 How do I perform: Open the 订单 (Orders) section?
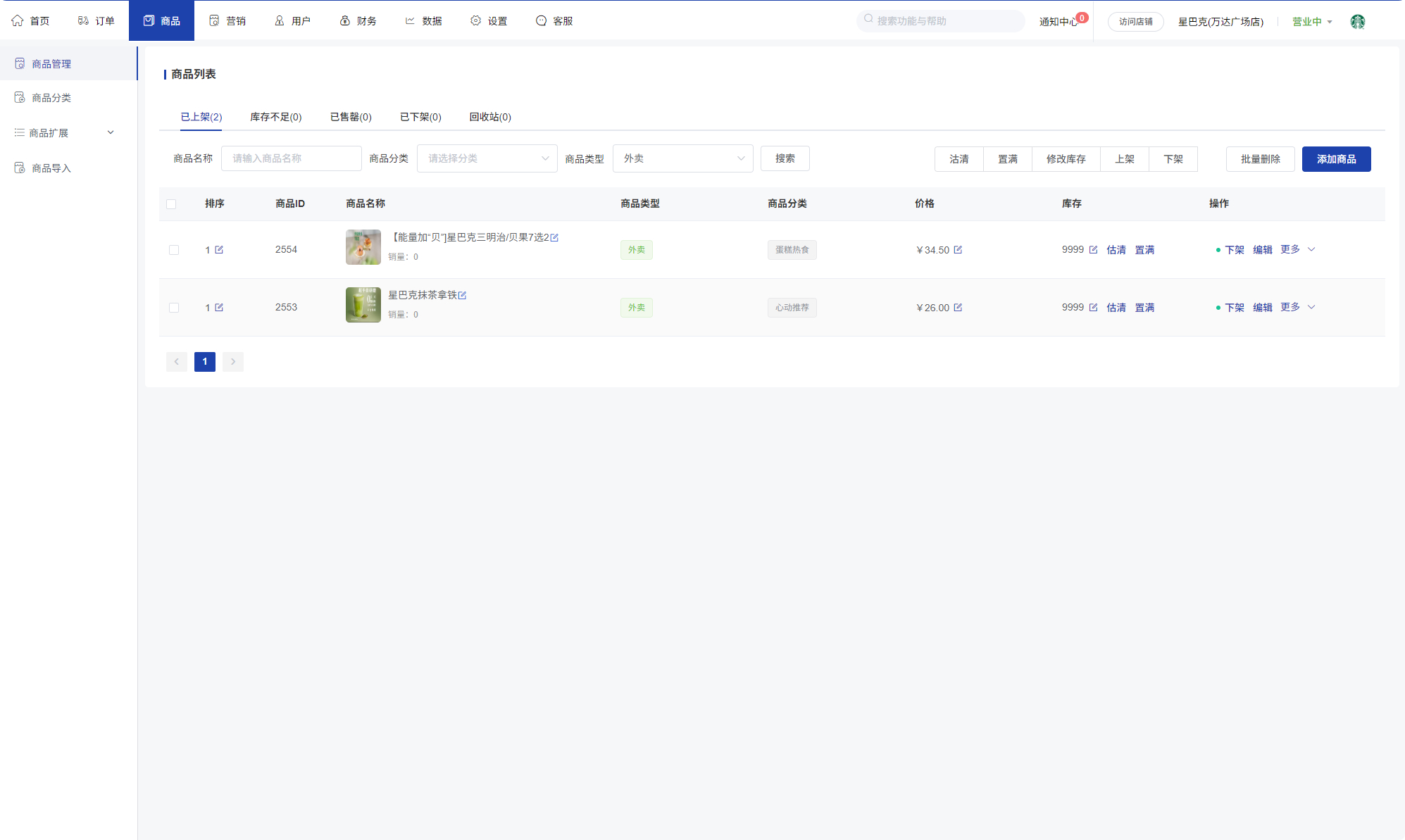point(97,20)
